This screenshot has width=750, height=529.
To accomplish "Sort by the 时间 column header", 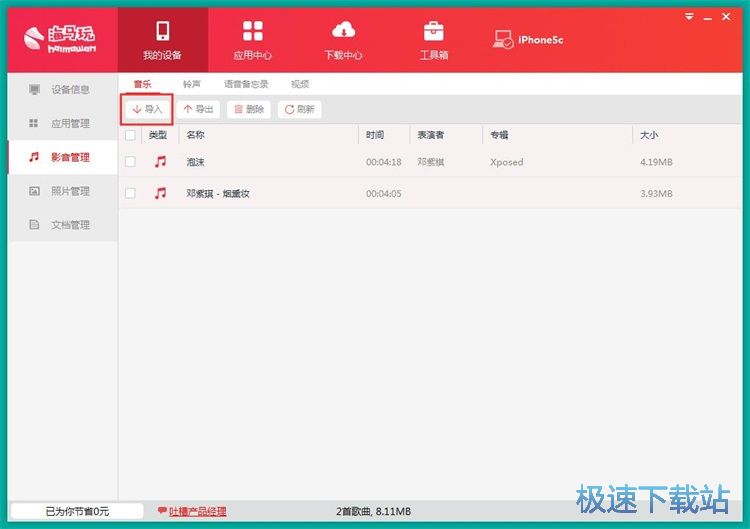I will 375,135.
